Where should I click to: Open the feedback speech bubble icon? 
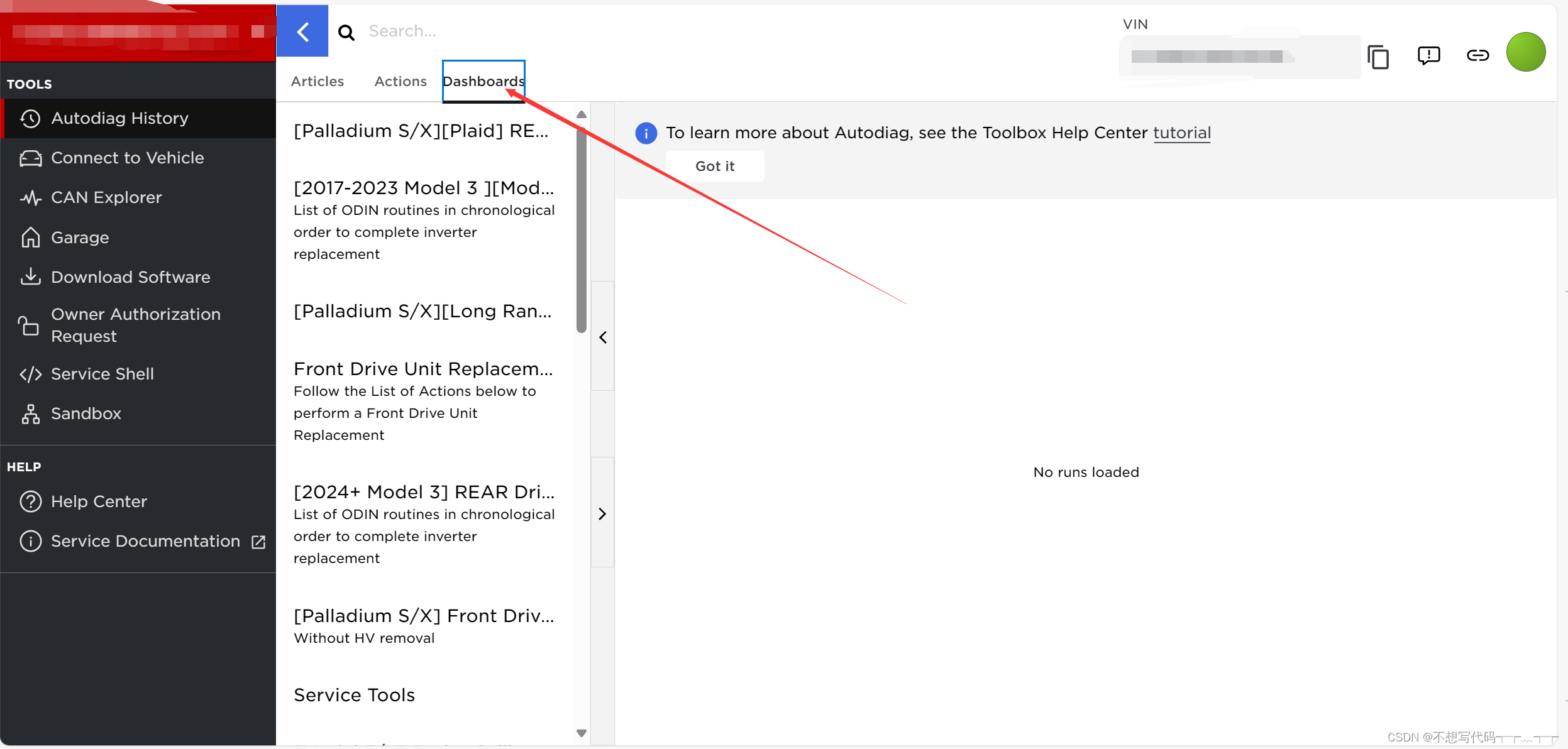tap(1428, 55)
